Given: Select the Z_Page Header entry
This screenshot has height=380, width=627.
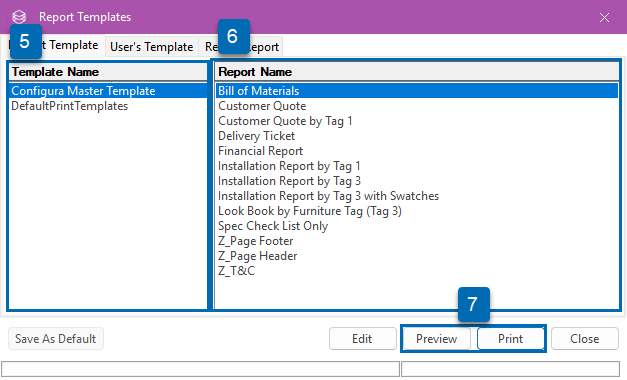Looking at the screenshot, I should (417, 256).
